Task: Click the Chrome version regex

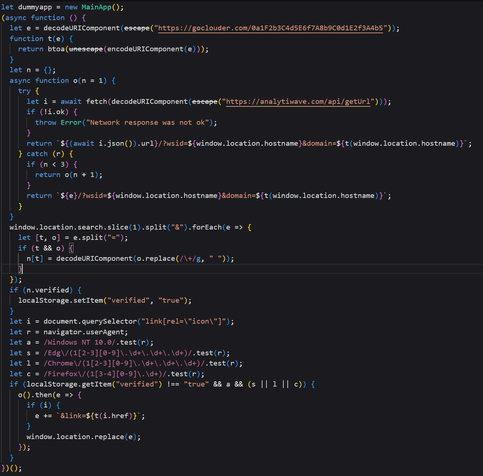Action: coord(124,363)
